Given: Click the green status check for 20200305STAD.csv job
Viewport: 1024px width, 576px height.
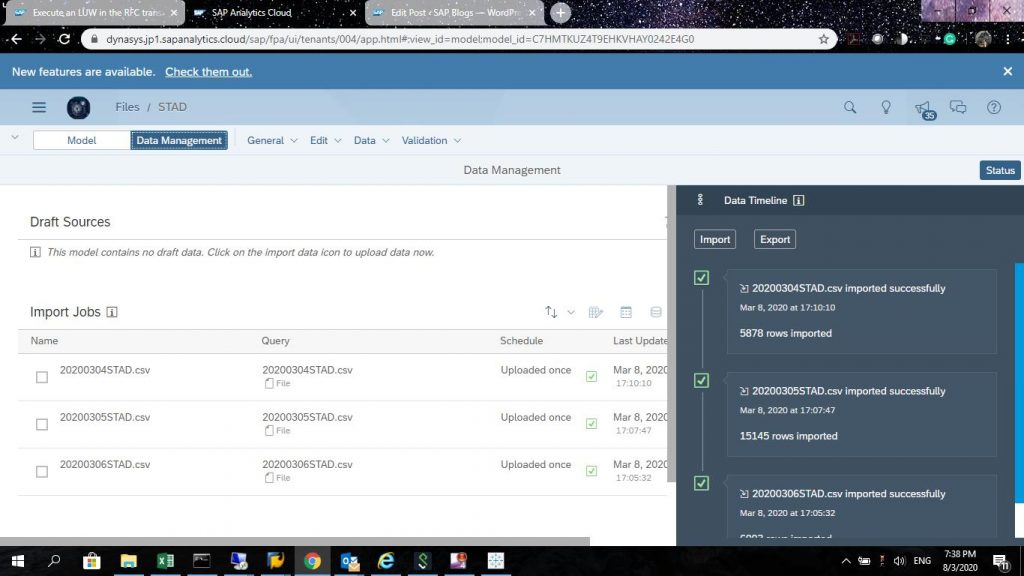Looking at the screenshot, I should point(591,423).
